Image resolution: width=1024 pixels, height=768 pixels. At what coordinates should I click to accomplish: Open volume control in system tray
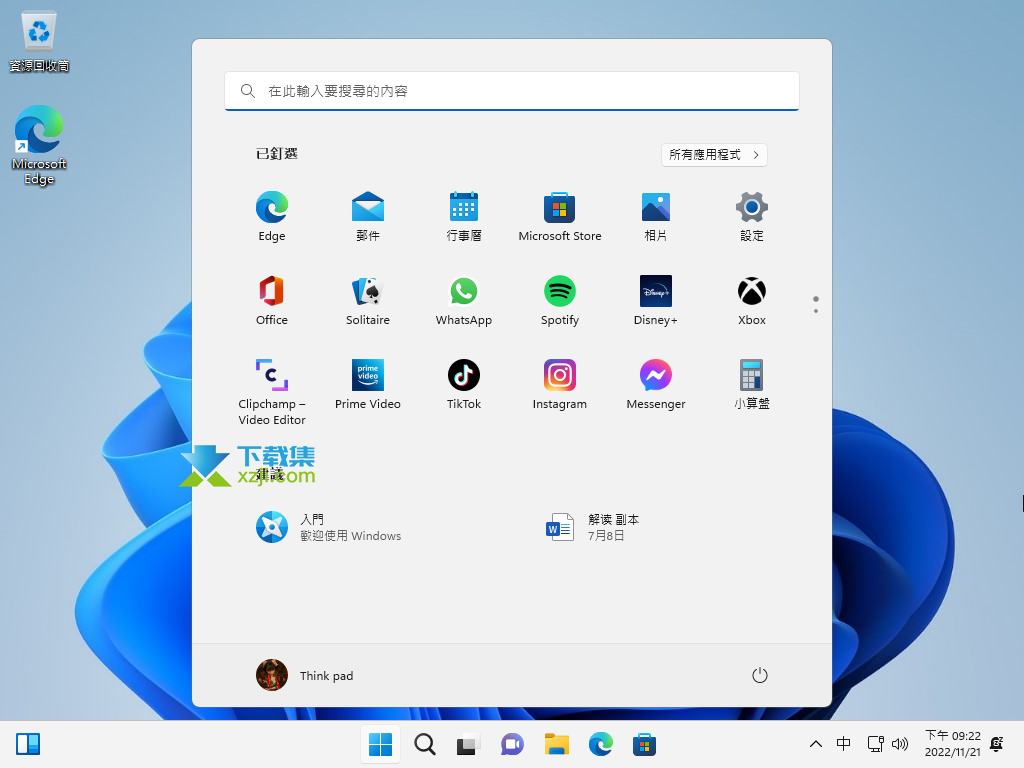pos(900,744)
